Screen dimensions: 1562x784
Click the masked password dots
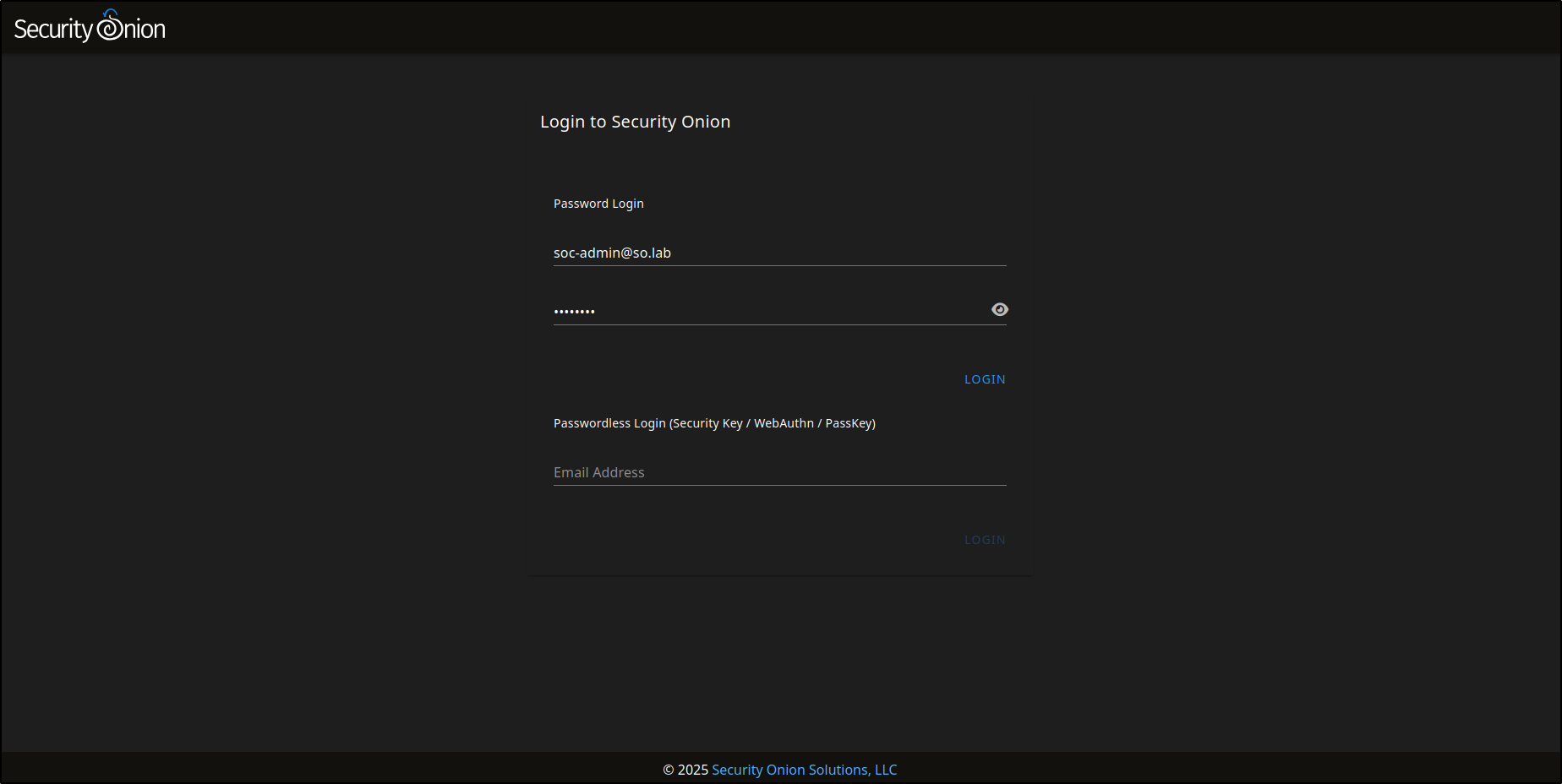tap(575, 312)
